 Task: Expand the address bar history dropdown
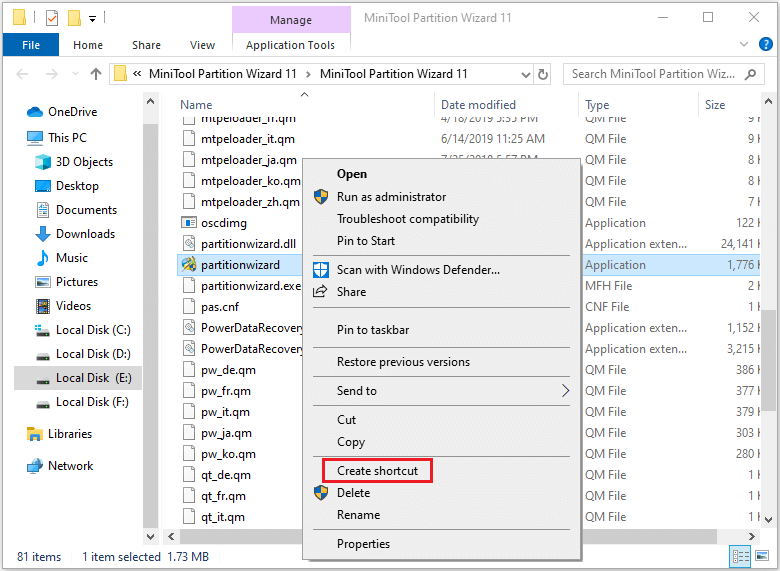pyautogui.click(x=525, y=75)
